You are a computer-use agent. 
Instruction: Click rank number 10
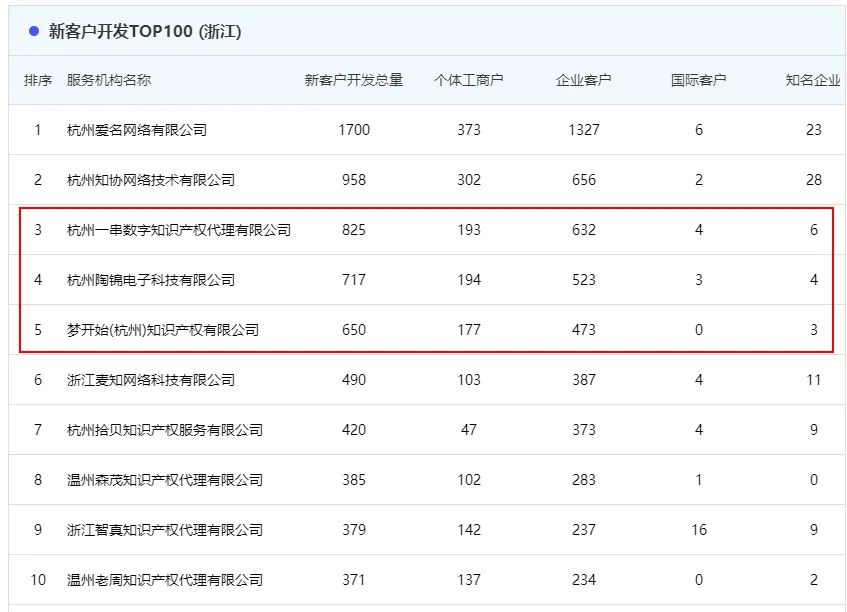(38, 580)
